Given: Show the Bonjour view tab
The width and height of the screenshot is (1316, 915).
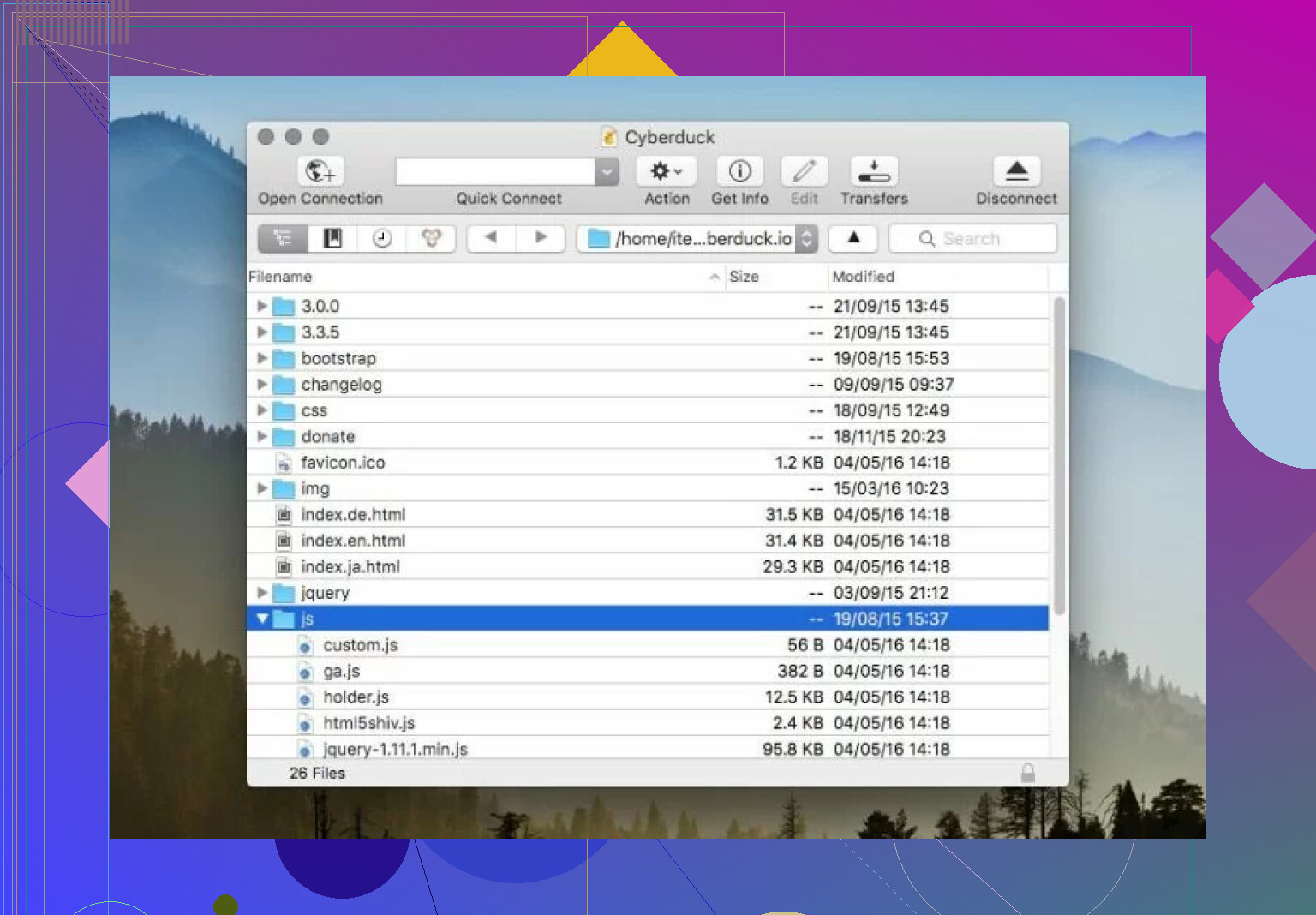Looking at the screenshot, I should (x=431, y=238).
